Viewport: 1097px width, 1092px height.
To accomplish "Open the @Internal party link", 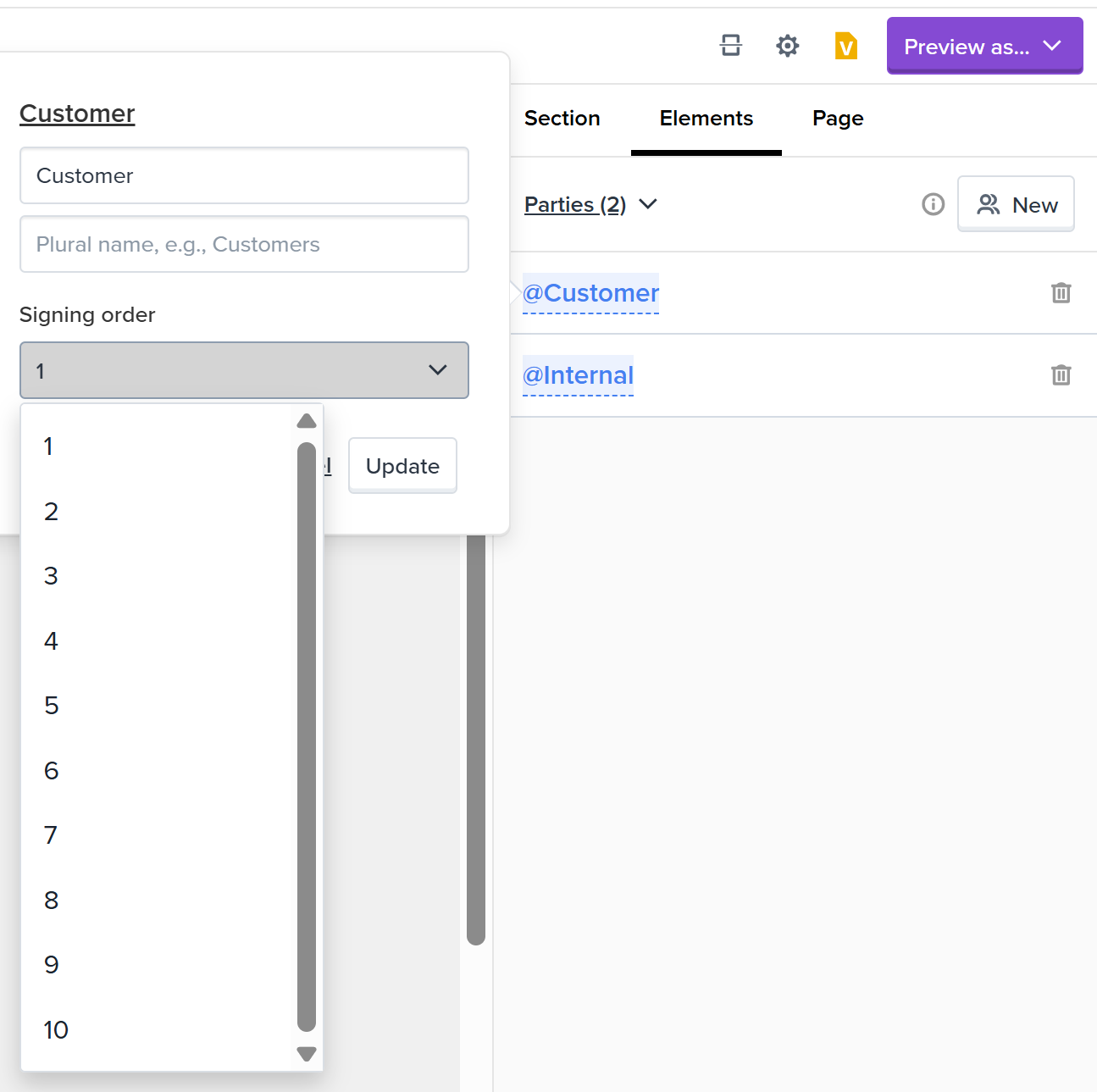I will [x=578, y=375].
